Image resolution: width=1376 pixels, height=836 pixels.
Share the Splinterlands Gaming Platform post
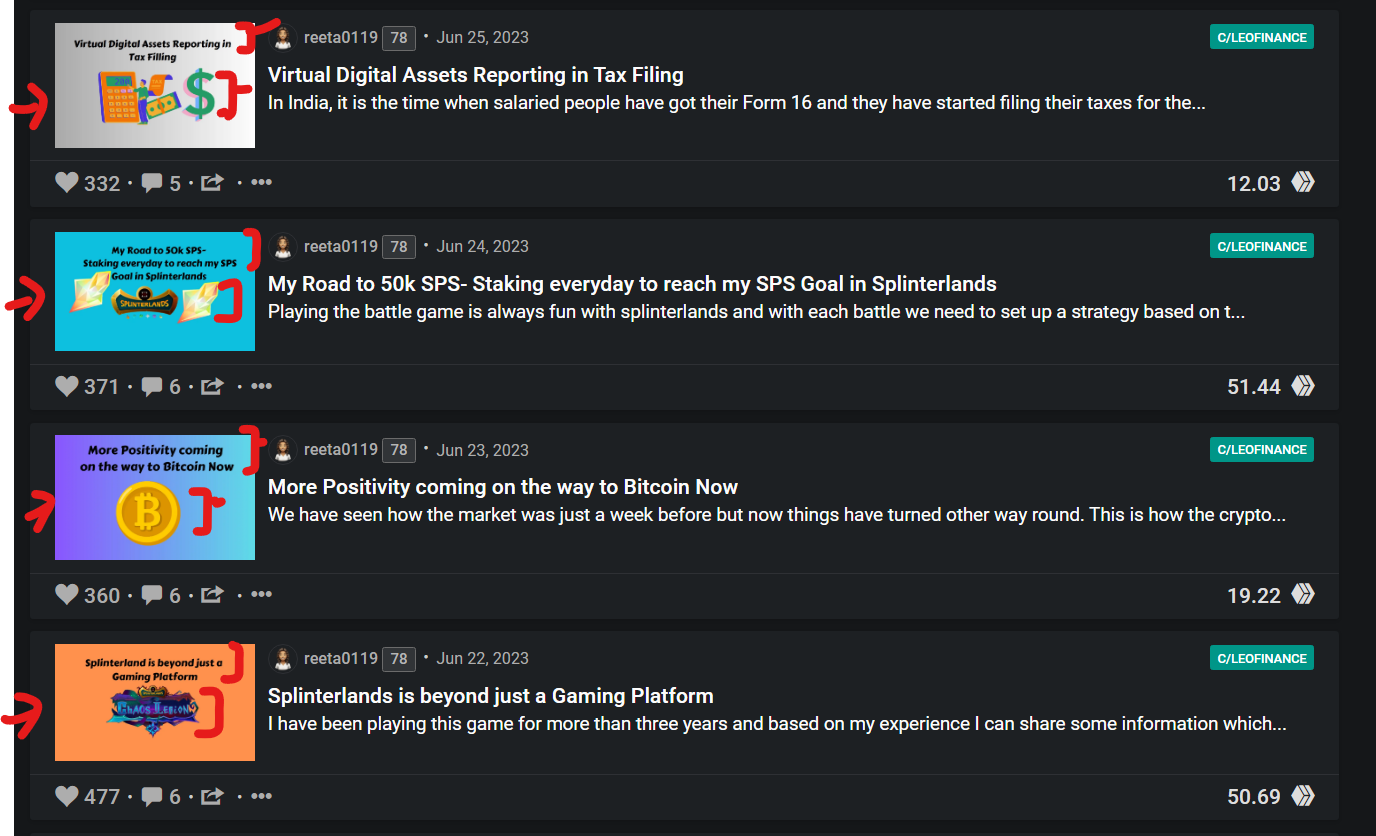point(212,796)
